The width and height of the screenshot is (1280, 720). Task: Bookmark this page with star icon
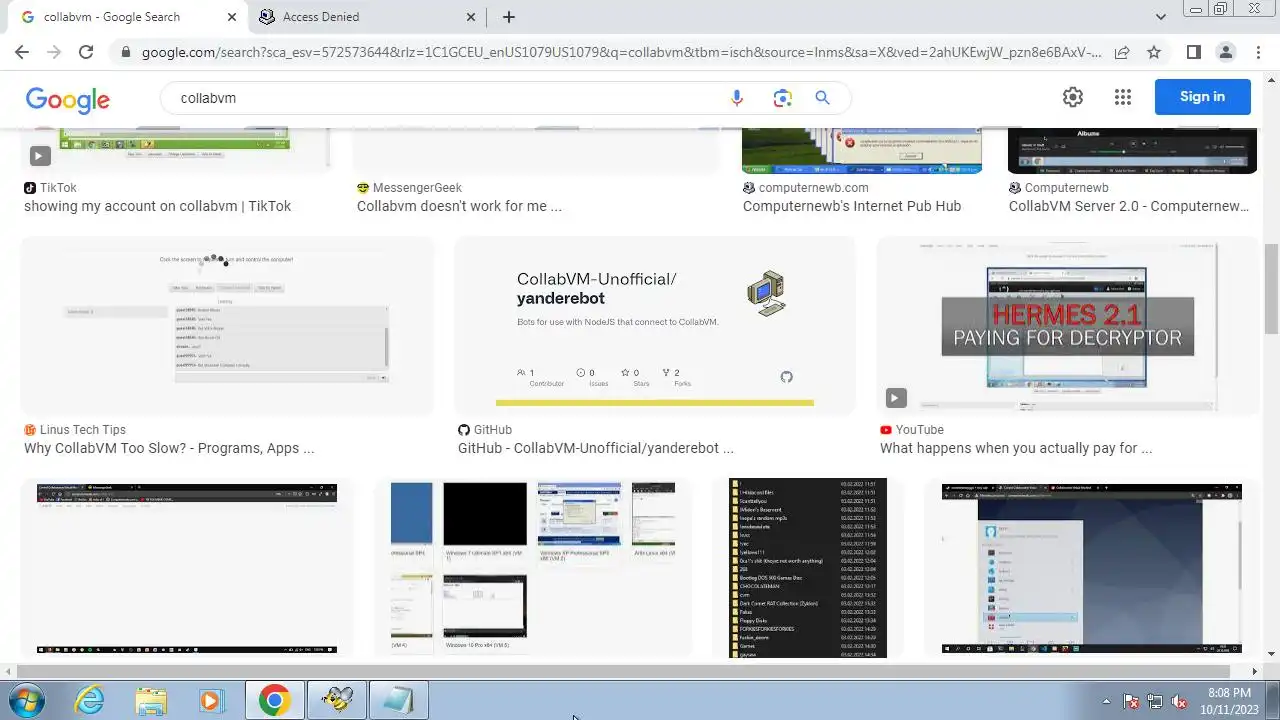coord(1154,52)
